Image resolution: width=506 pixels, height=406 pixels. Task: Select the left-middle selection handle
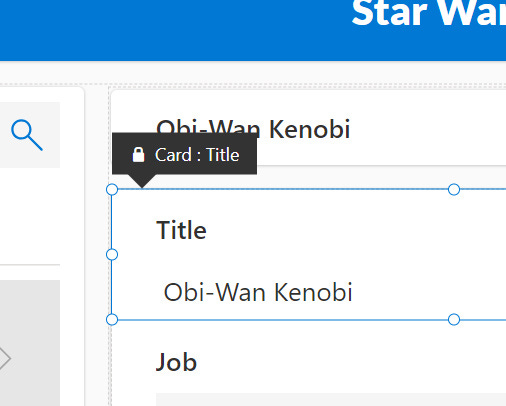coord(112,254)
